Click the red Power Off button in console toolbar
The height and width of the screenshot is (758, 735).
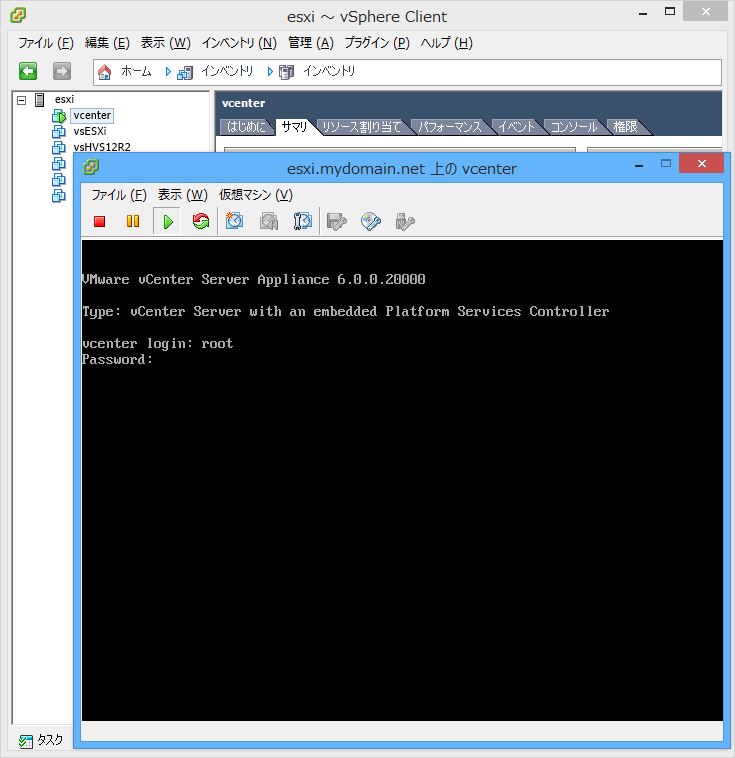[100, 221]
